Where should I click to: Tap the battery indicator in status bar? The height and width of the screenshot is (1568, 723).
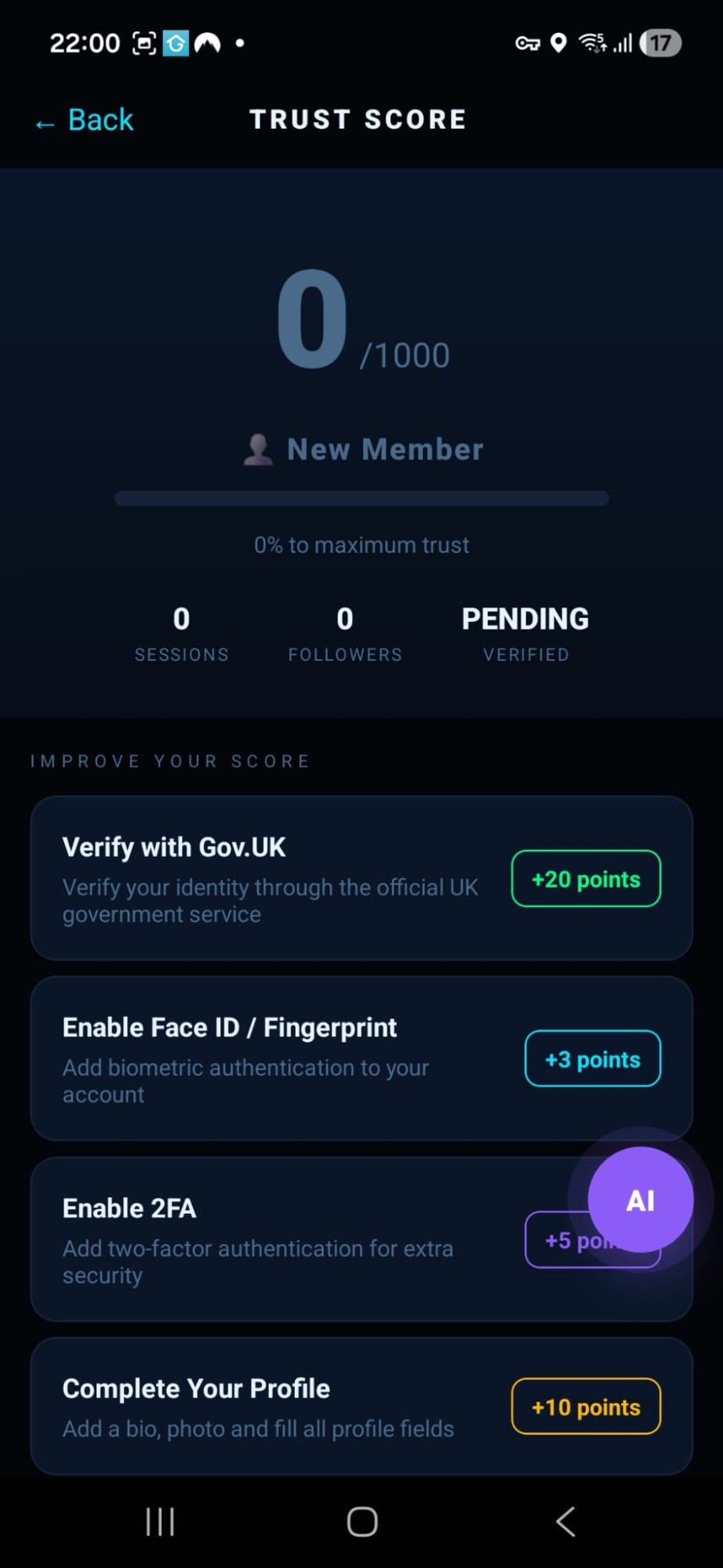point(660,43)
